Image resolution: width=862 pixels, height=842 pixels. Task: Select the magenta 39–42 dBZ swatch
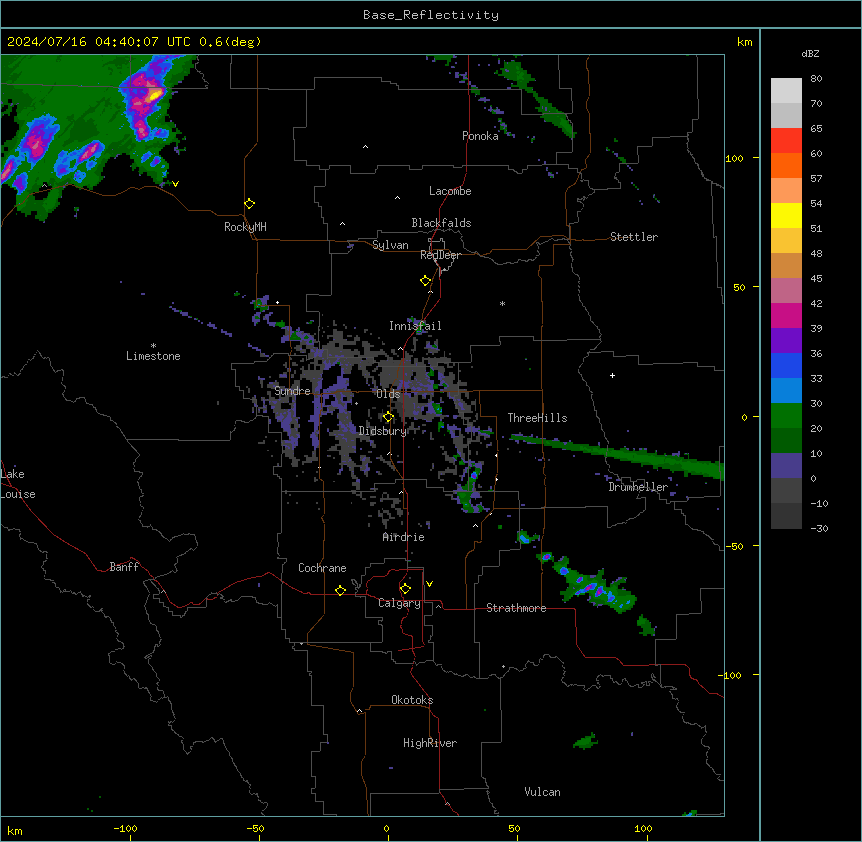[786, 315]
